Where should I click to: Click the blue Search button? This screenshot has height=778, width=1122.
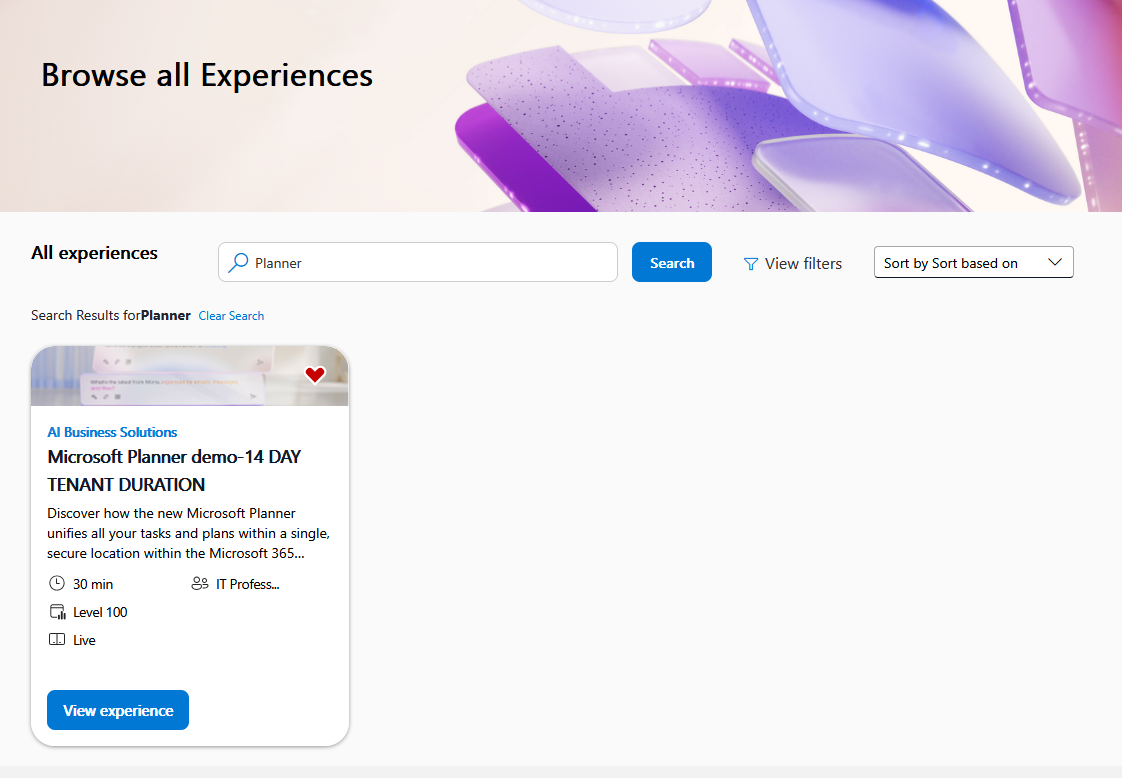click(x=671, y=262)
